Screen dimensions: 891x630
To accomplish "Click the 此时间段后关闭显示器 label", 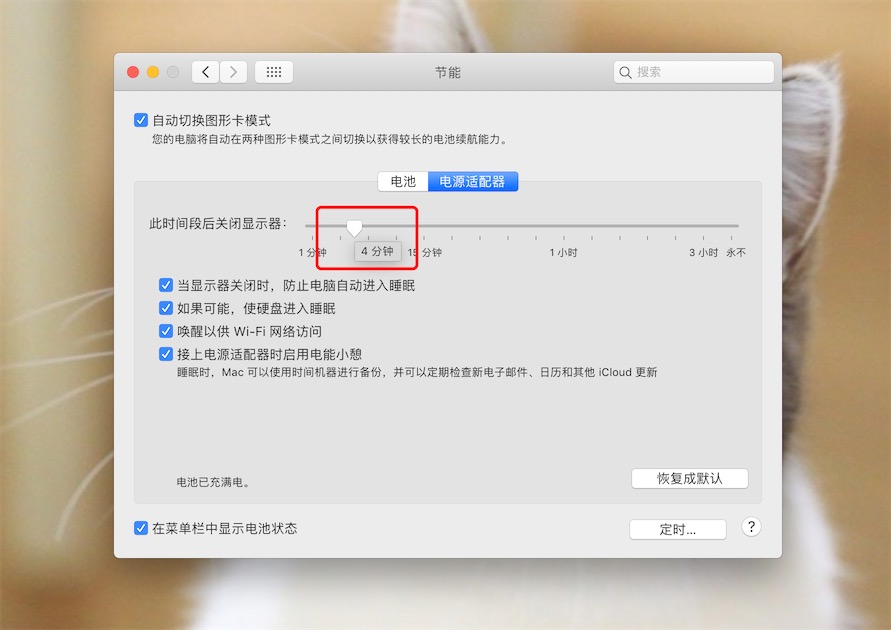I will click(218, 224).
